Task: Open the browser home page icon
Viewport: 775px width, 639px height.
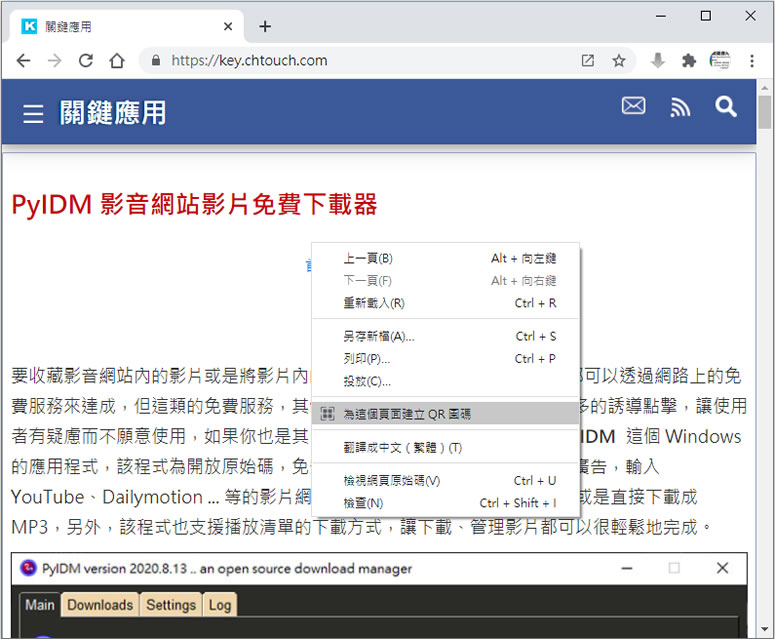Action: point(117,61)
